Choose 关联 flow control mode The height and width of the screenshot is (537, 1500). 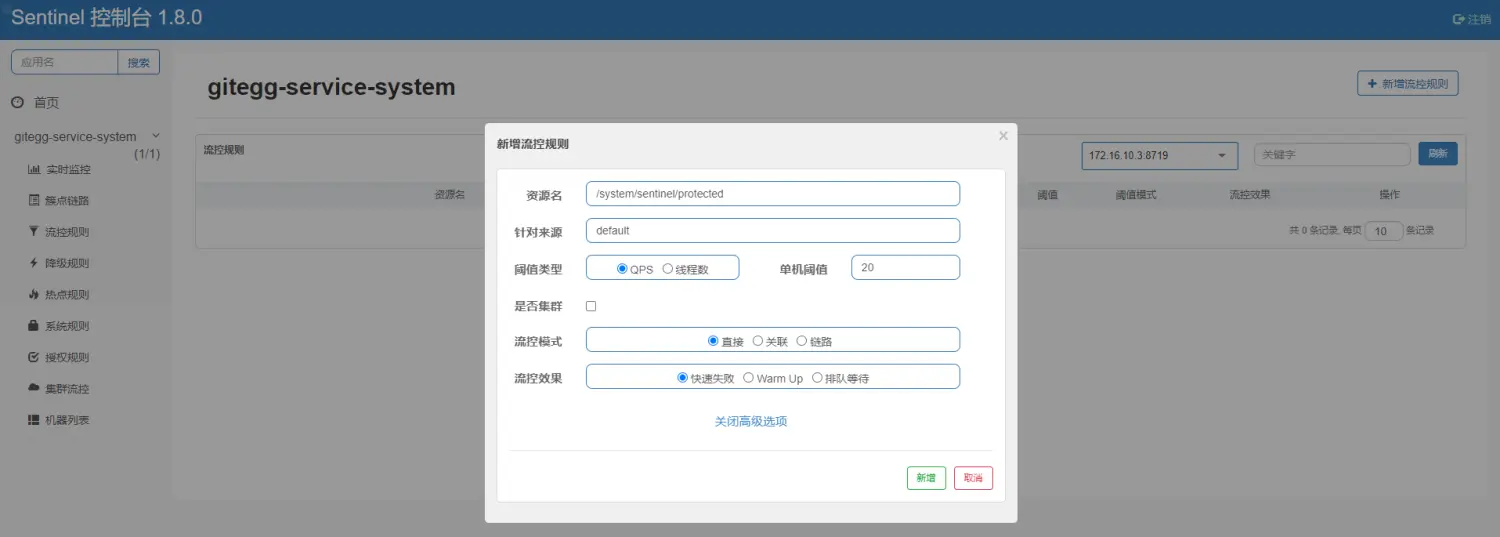pyautogui.click(x=757, y=341)
